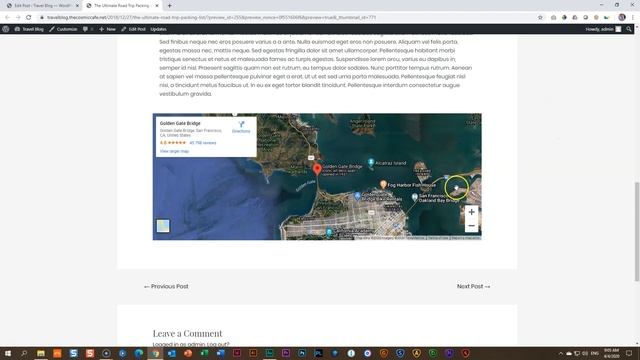Click the Alcatraz Island map marker

tap(371, 163)
